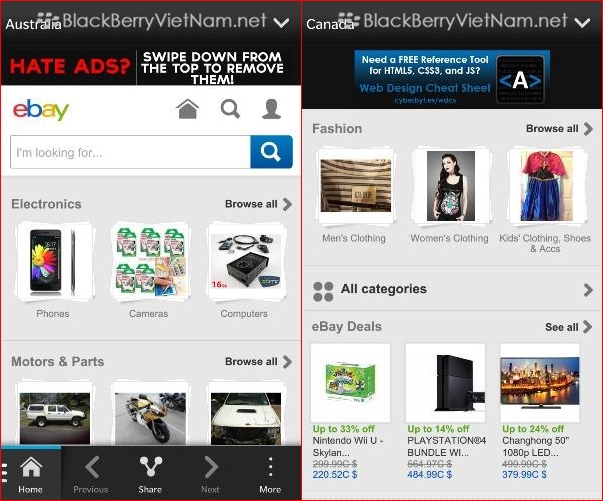The width and height of the screenshot is (603, 501).
Task: Tap the eBay home icon in header
Action: point(188,109)
